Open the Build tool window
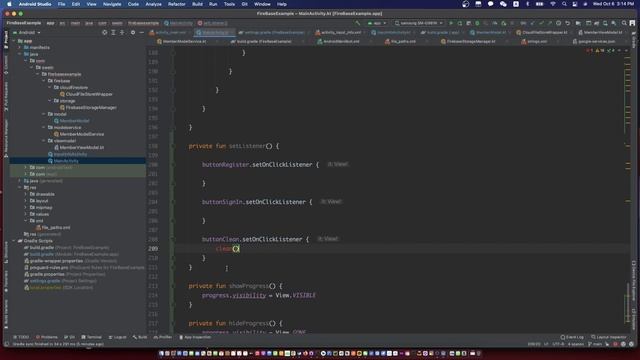640x360 pixels. pos(140,337)
